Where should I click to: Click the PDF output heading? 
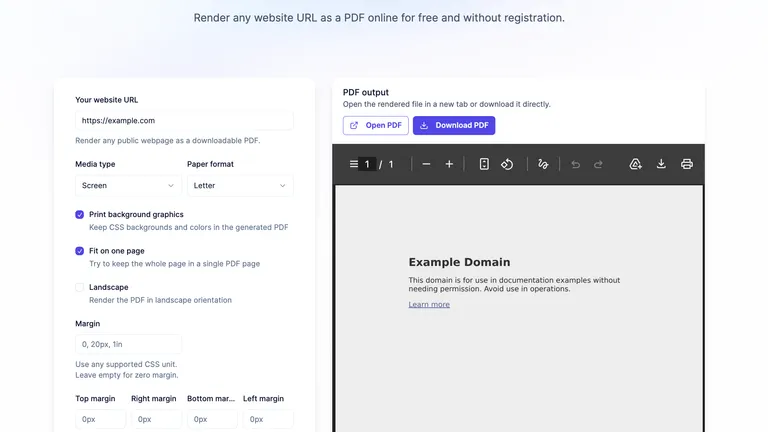[x=366, y=92]
